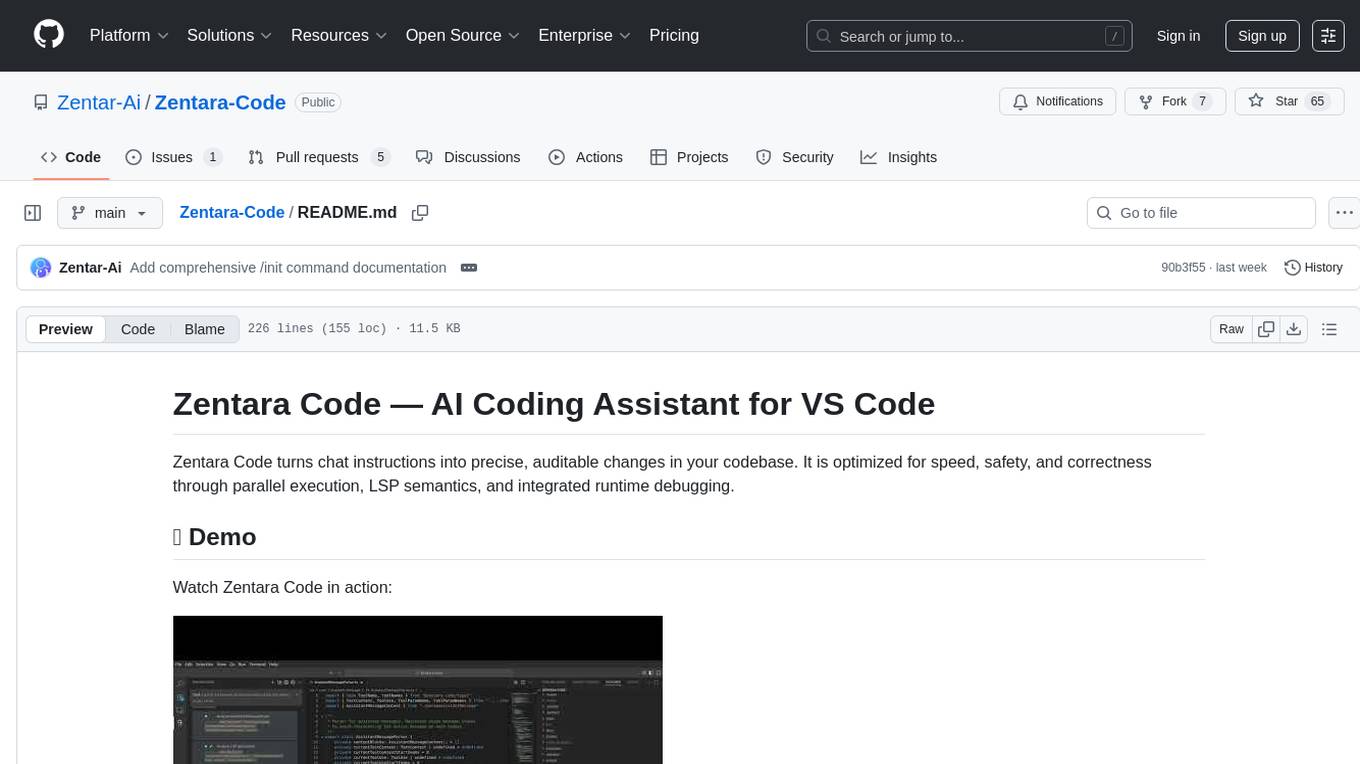Expand the Open Source menu
Image resolution: width=1360 pixels, height=764 pixels.
462,35
